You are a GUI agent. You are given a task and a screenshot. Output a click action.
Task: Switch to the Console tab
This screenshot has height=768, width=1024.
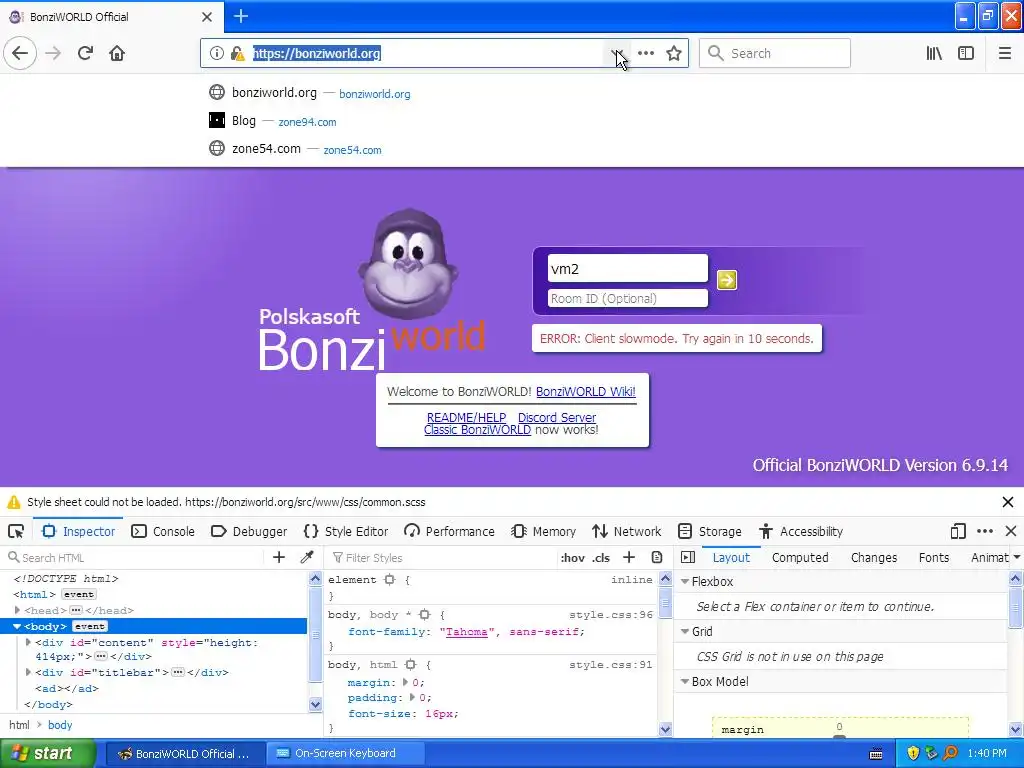coord(163,532)
